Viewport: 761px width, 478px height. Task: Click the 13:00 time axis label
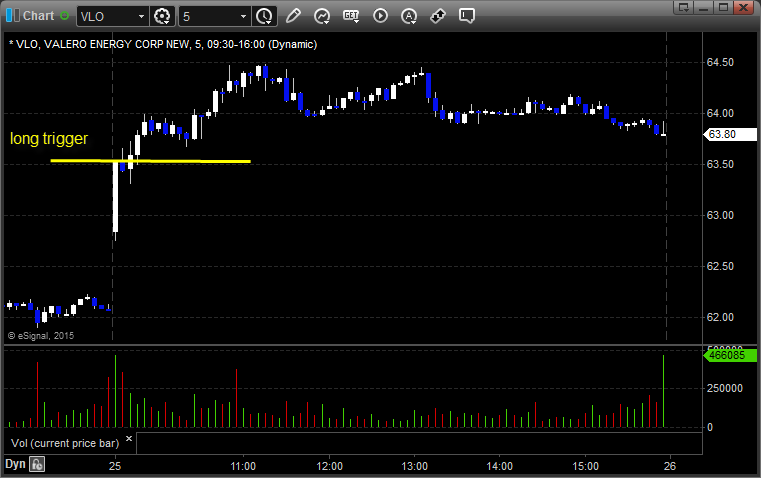tap(414, 466)
